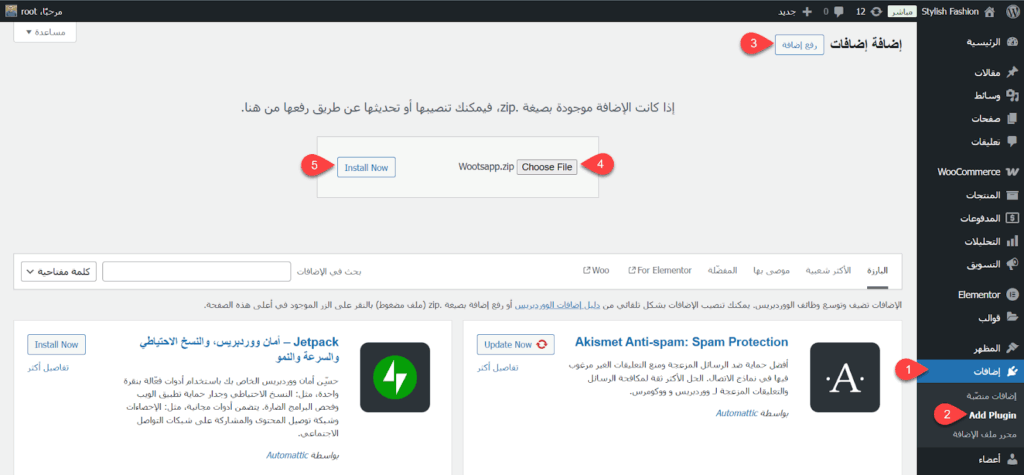Open إضافات منصّبة installed plugins submenu item
Image resolution: width=1024 pixels, height=475 pixels.
(991, 397)
